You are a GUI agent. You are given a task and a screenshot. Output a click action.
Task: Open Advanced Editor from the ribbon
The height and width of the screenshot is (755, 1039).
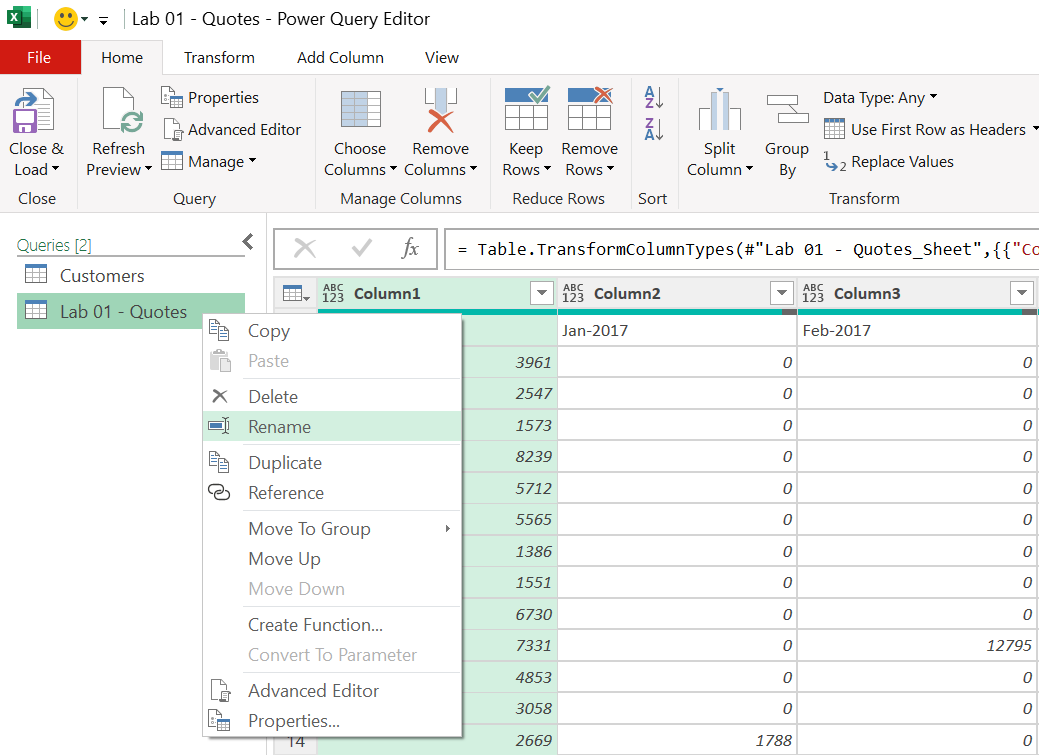tap(232, 129)
